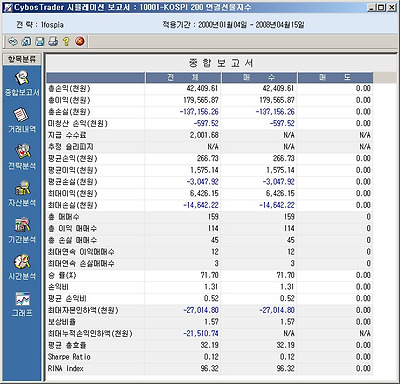Viewport: 400px width, 384px height.
Task: Click the 매수 column header
Action: pos(259,78)
